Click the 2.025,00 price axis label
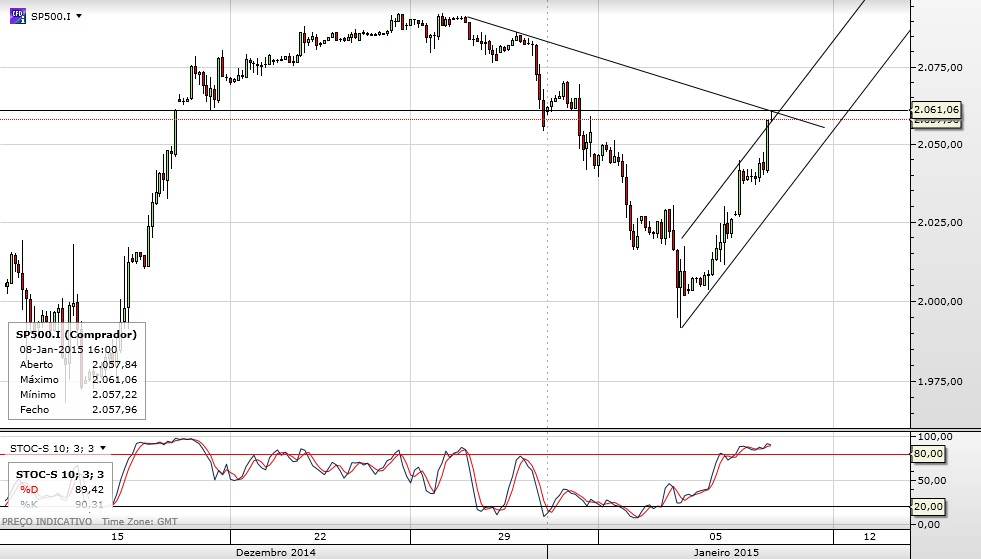981x559 pixels. tap(940, 223)
